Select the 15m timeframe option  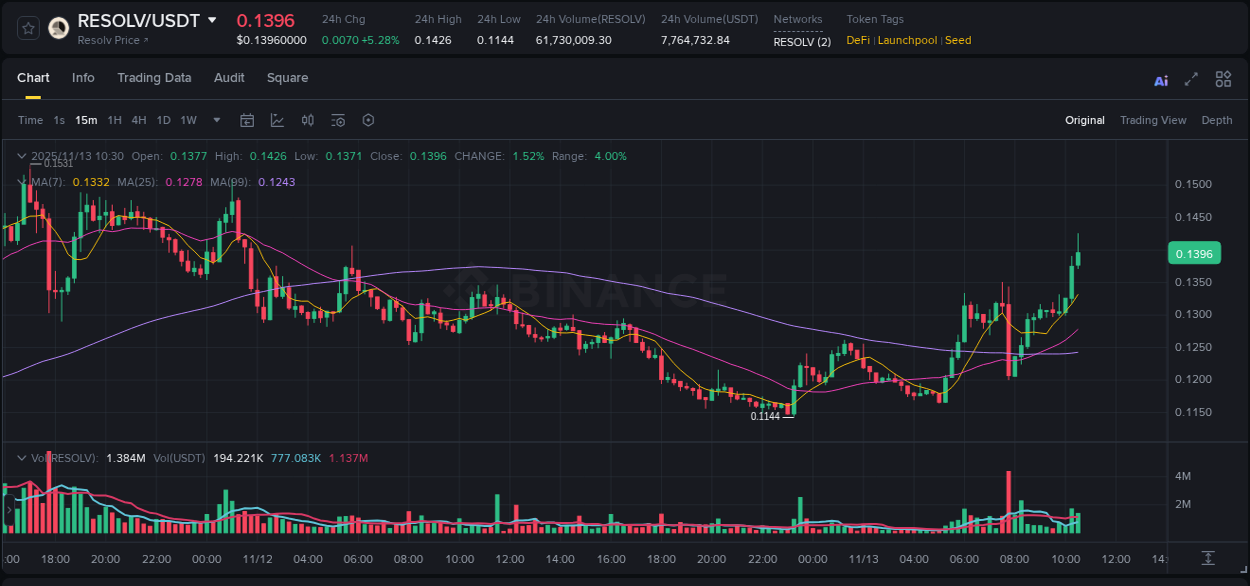coord(86,120)
